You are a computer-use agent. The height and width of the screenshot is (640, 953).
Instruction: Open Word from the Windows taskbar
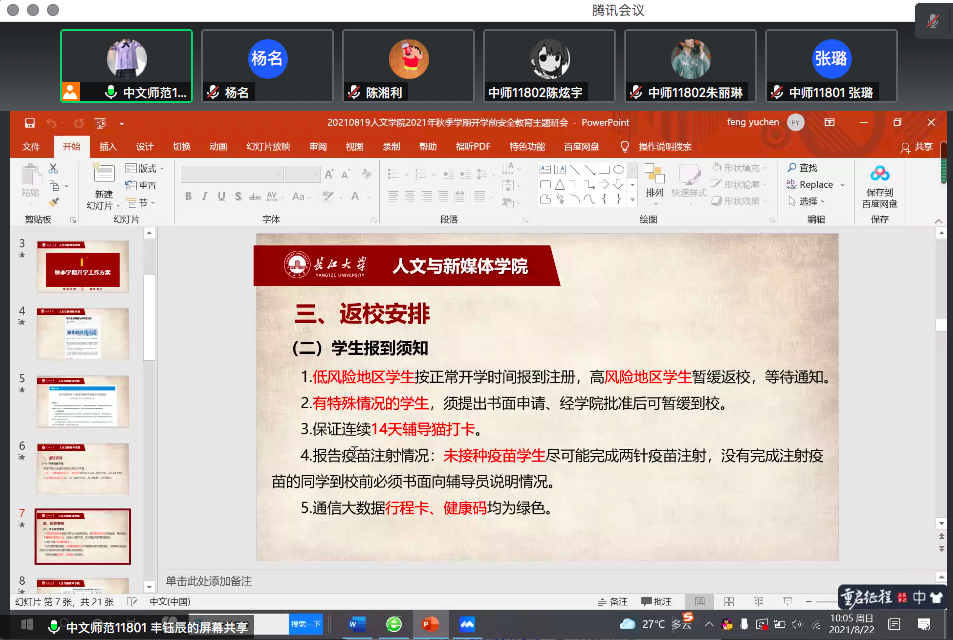point(357,624)
